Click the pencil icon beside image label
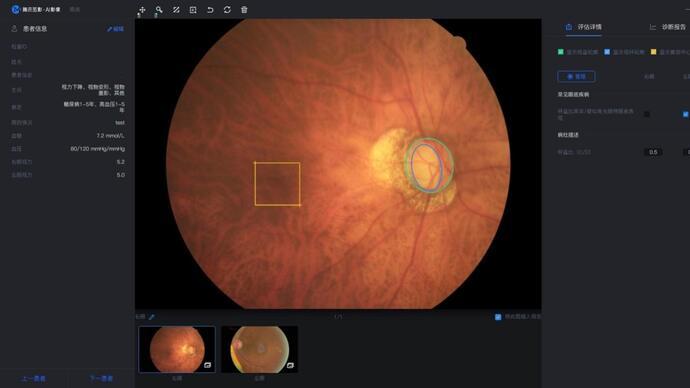The height and width of the screenshot is (388, 690). pos(152,317)
